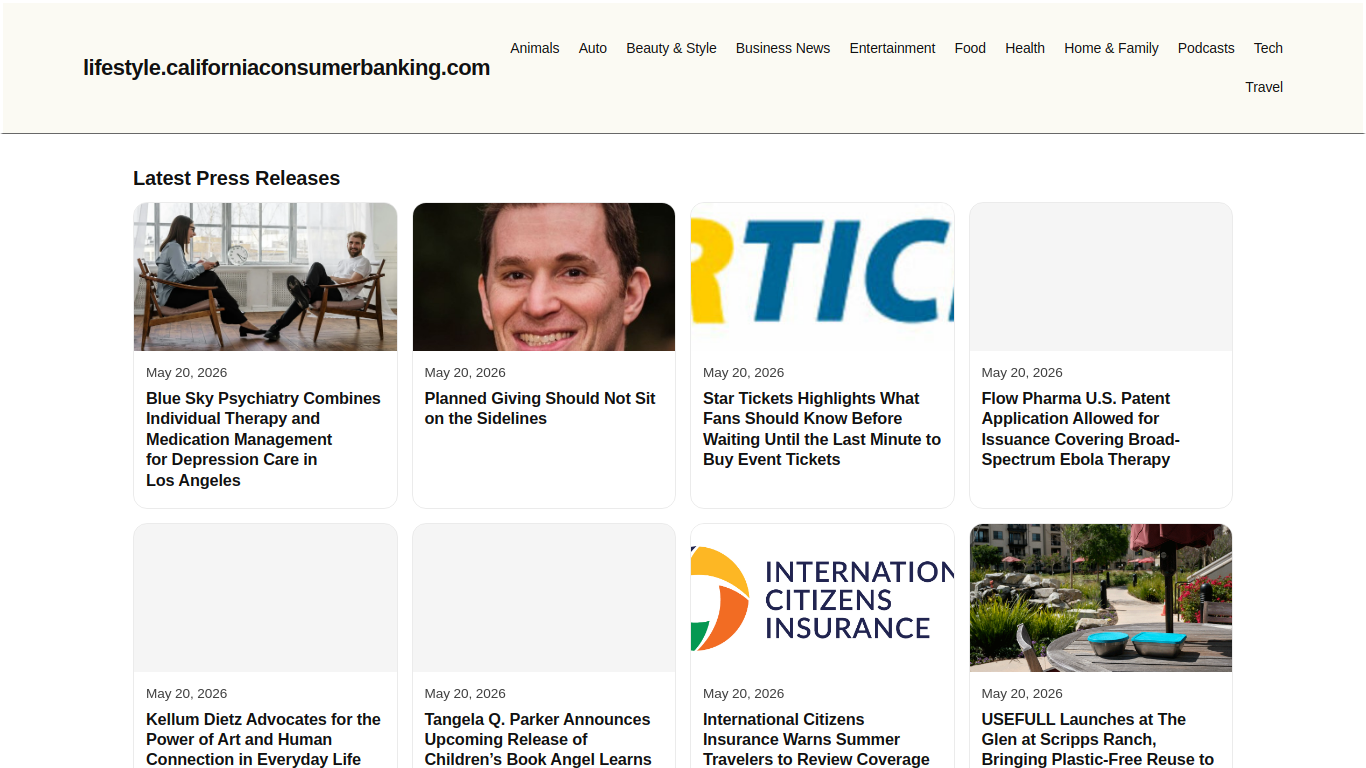Read the Kellum Dietz art advocacy article
This screenshot has height=768, width=1366.
263,739
